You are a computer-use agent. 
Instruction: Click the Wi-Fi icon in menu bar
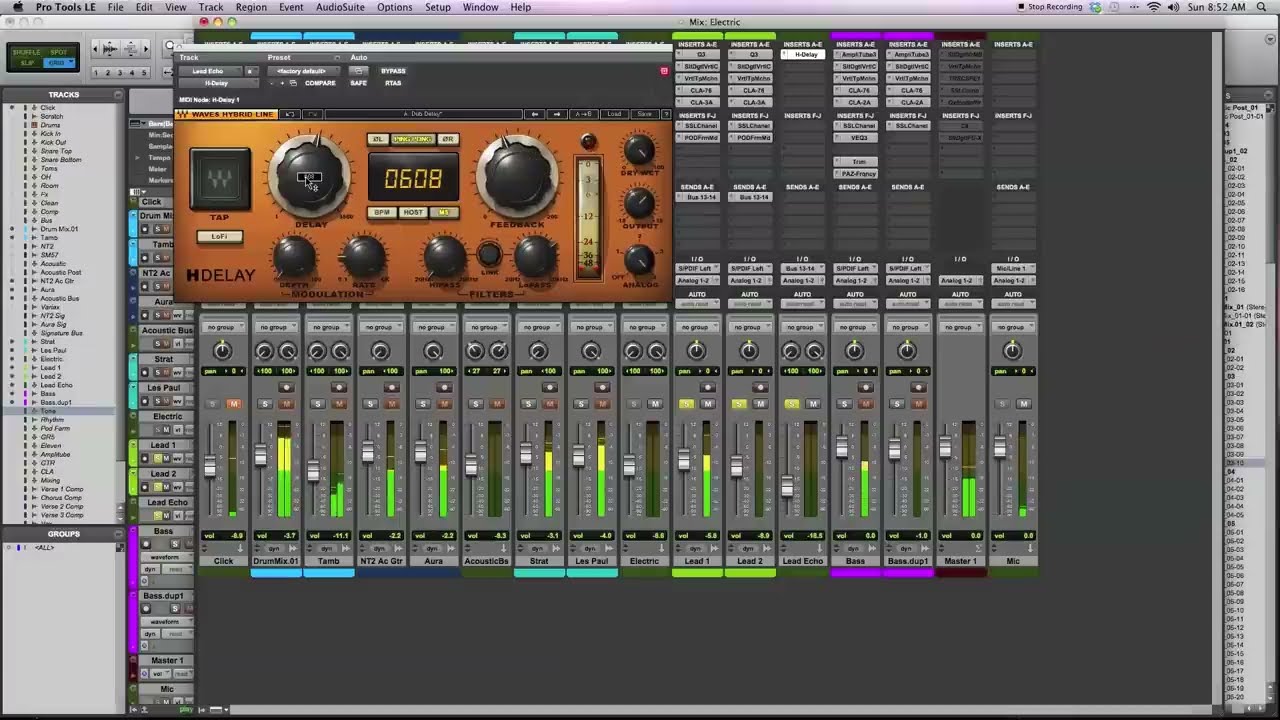tap(1154, 7)
